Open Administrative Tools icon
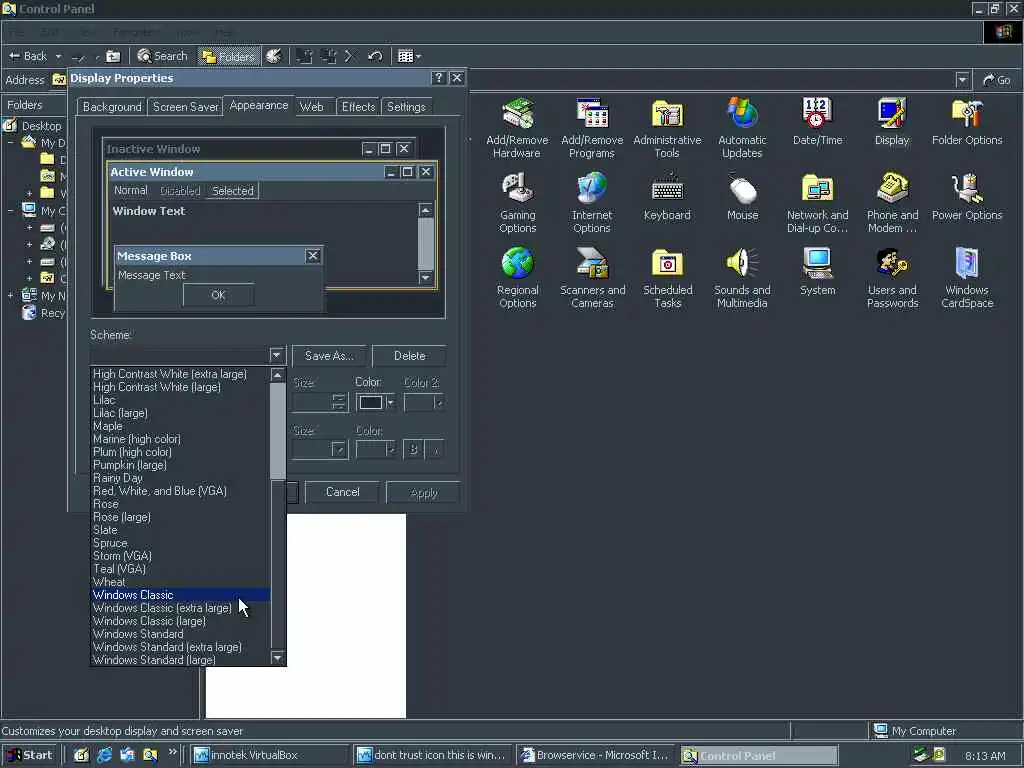This screenshot has width=1024, height=768. pos(667,128)
